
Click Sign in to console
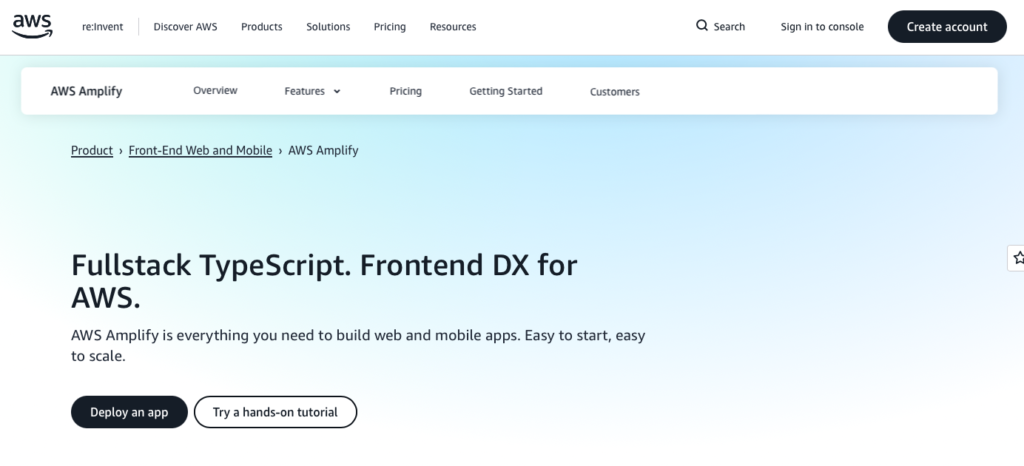point(822,27)
